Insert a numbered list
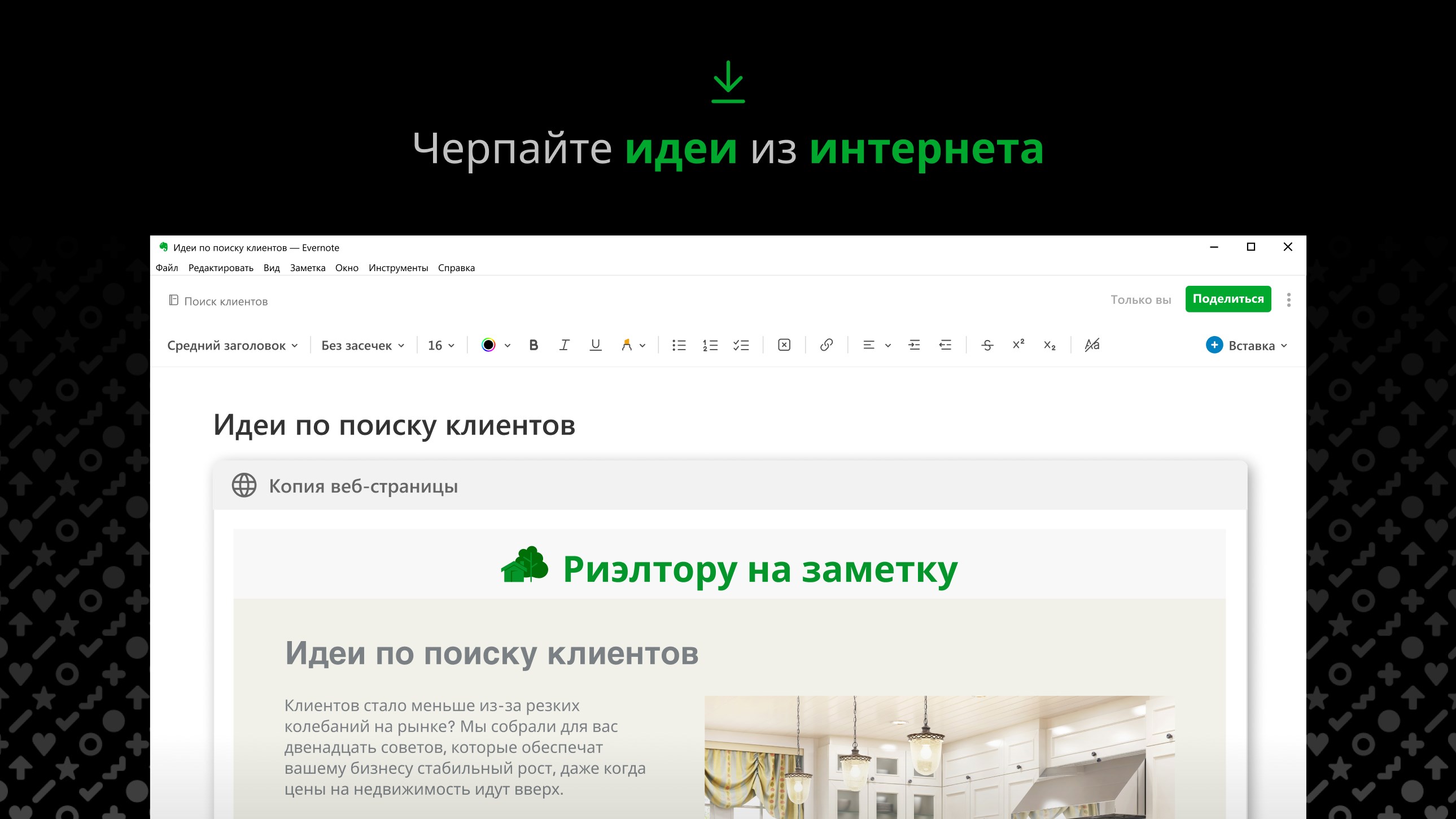The height and width of the screenshot is (819, 1456). click(x=710, y=345)
